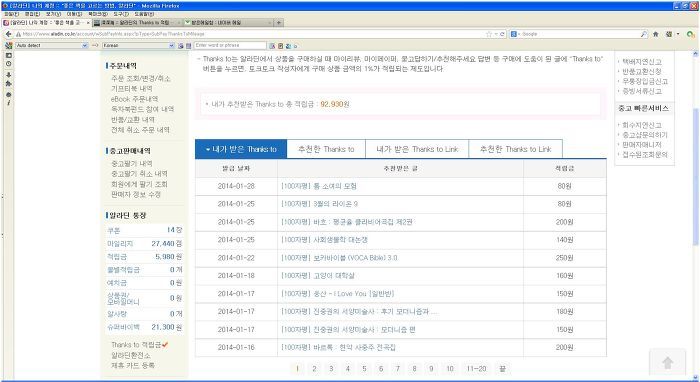Click the bookmarks toolbar icon next to home
The height and width of the screenshot is (382, 700).
click(x=669, y=34)
